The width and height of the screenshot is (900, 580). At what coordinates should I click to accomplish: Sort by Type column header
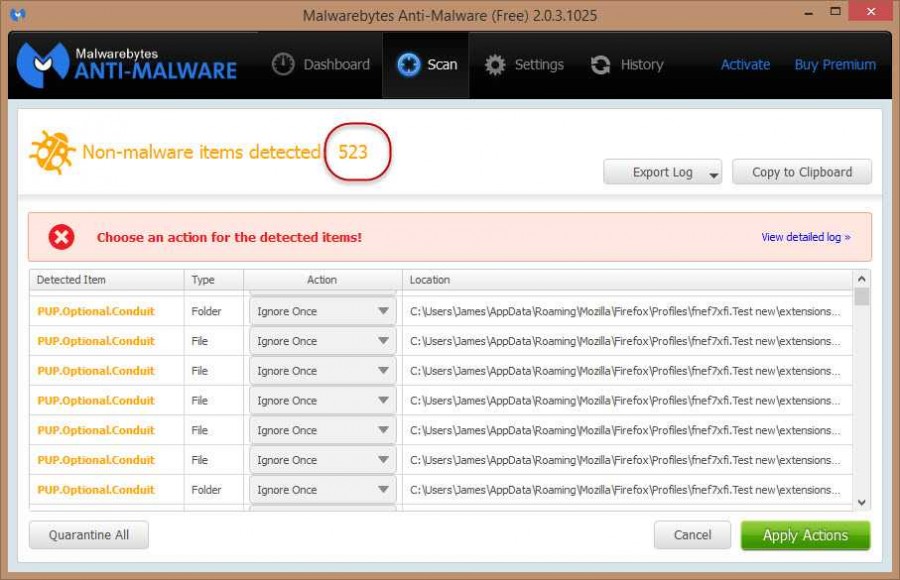click(x=214, y=280)
